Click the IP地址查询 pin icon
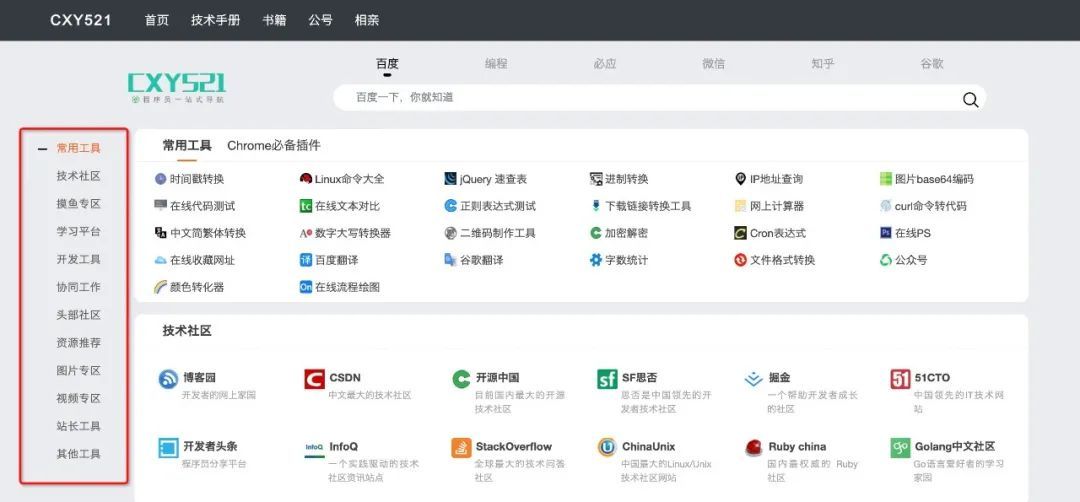Viewport: 1080px width, 502px height. pyautogui.click(x=740, y=179)
